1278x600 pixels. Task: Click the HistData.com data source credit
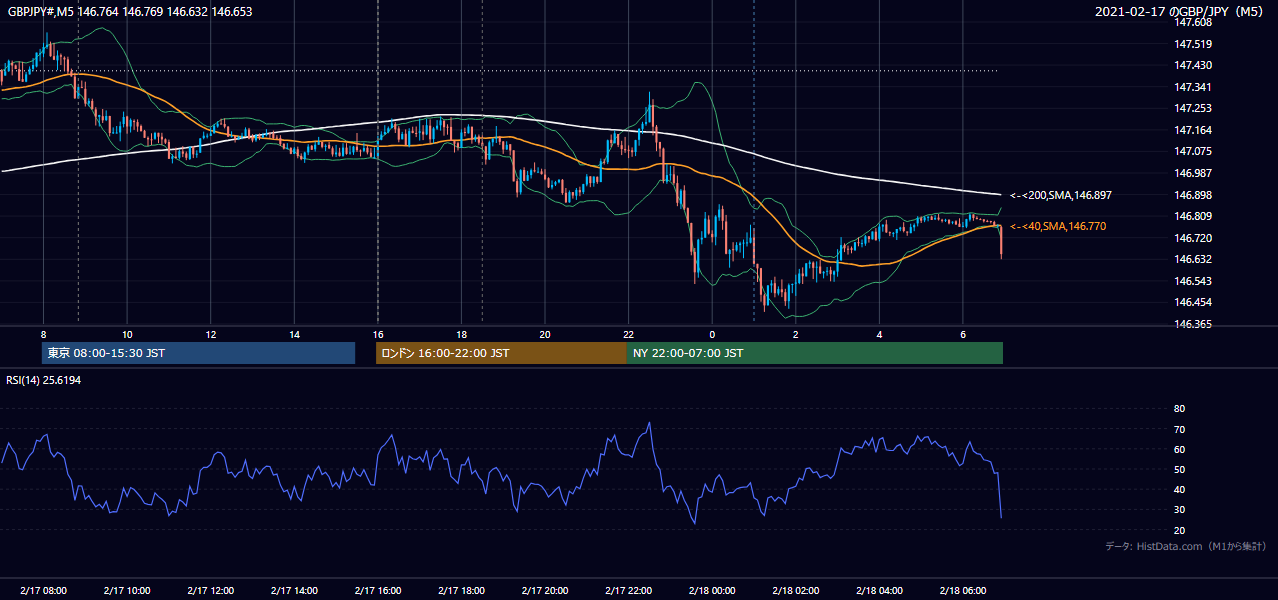(1186, 546)
